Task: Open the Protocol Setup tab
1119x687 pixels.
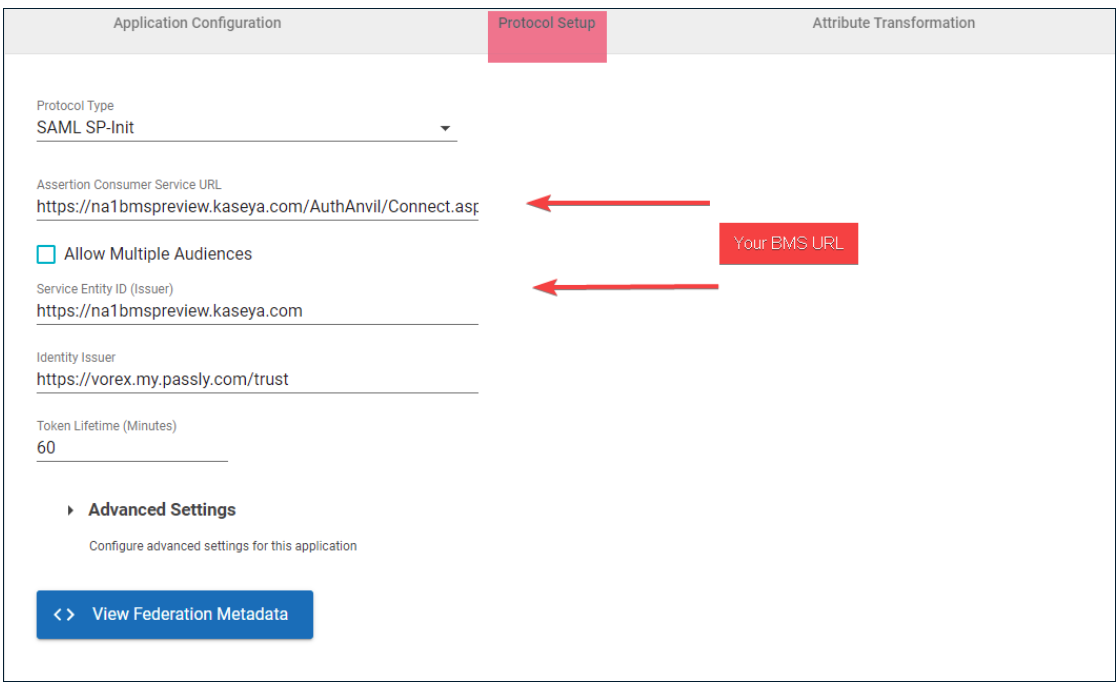Action: [x=547, y=23]
